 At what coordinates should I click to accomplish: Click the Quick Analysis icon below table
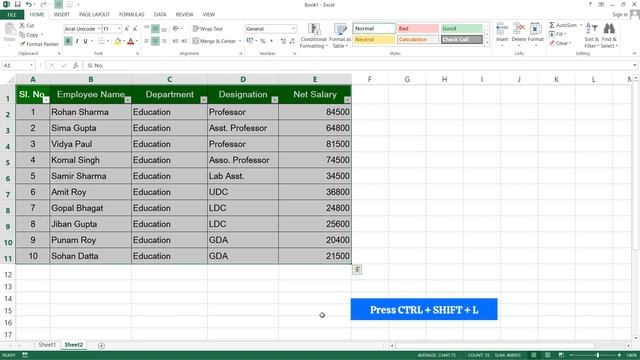point(357,269)
